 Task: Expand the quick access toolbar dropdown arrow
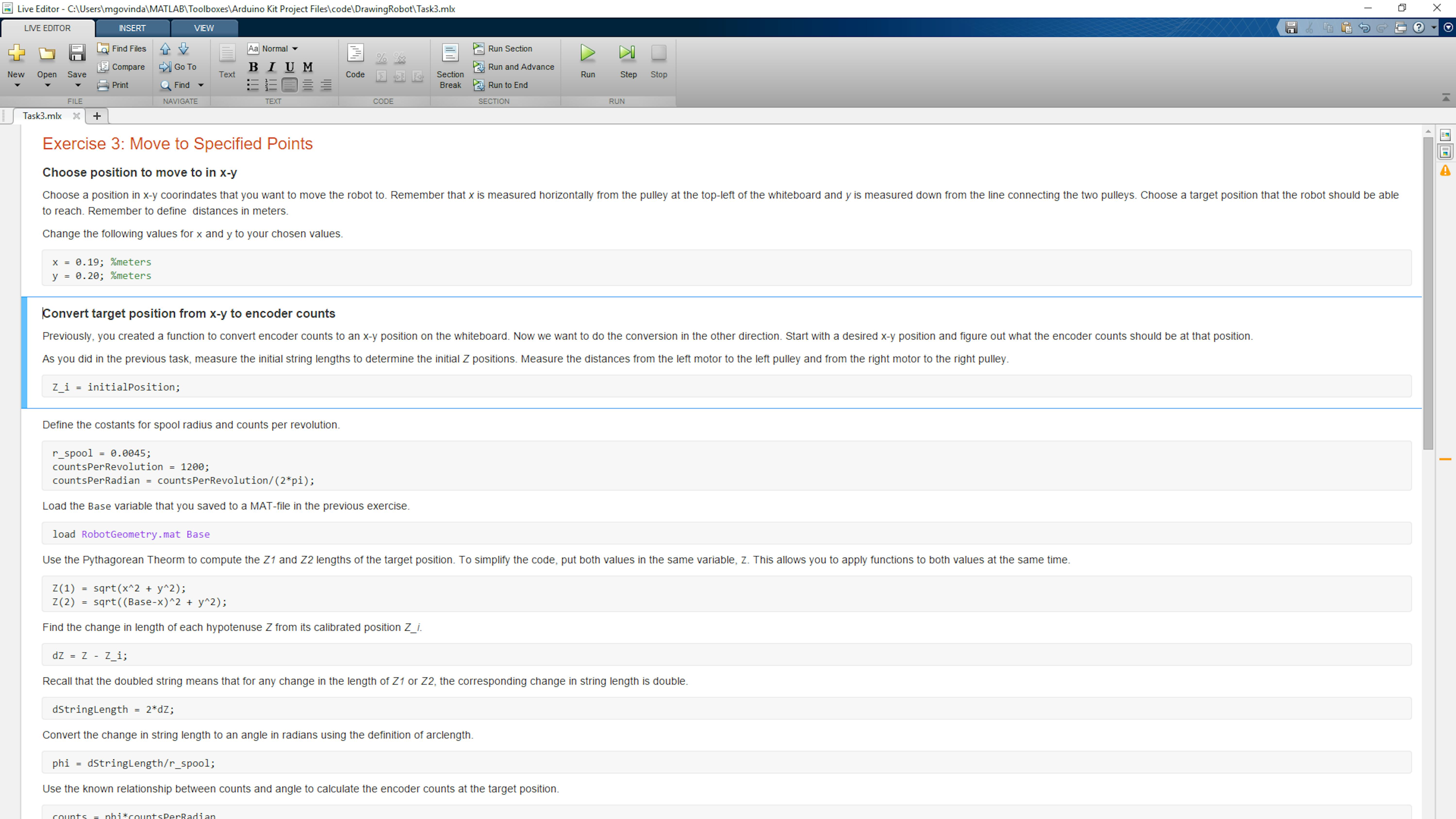click(x=1433, y=28)
